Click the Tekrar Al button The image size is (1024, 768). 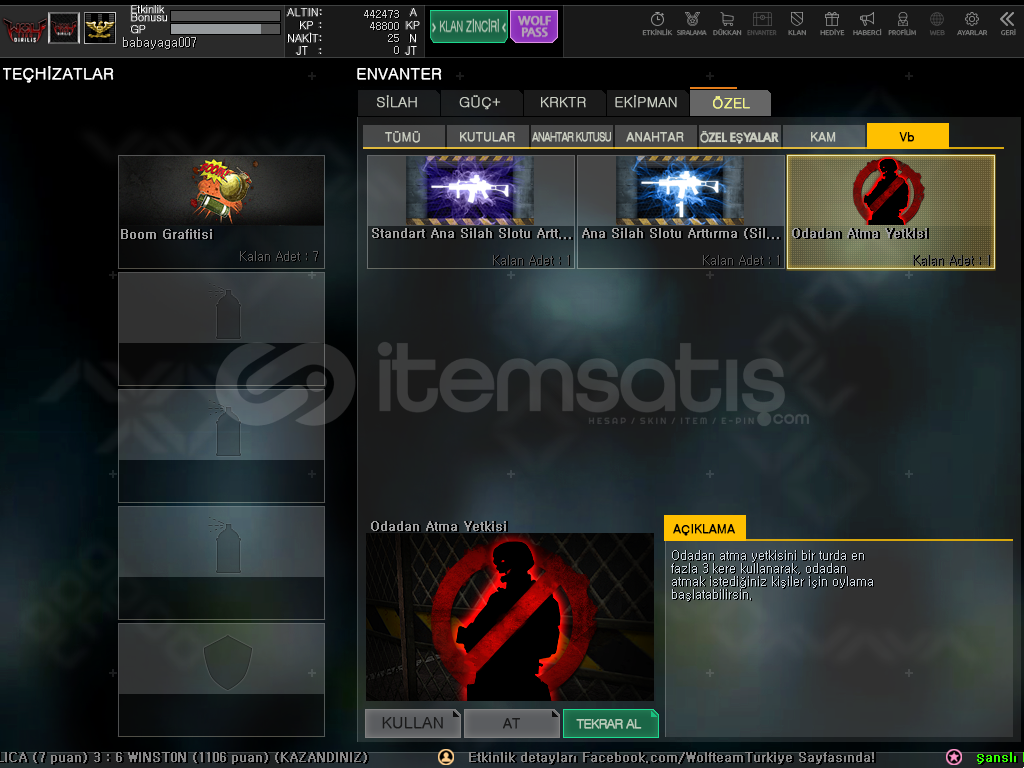tap(610, 723)
